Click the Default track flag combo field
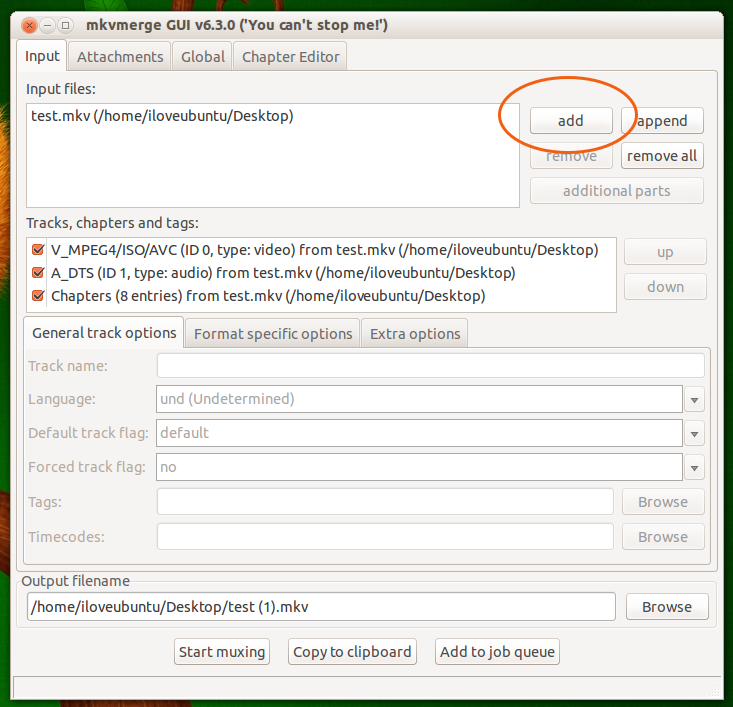The height and width of the screenshot is (707, 733). point(419,433)
